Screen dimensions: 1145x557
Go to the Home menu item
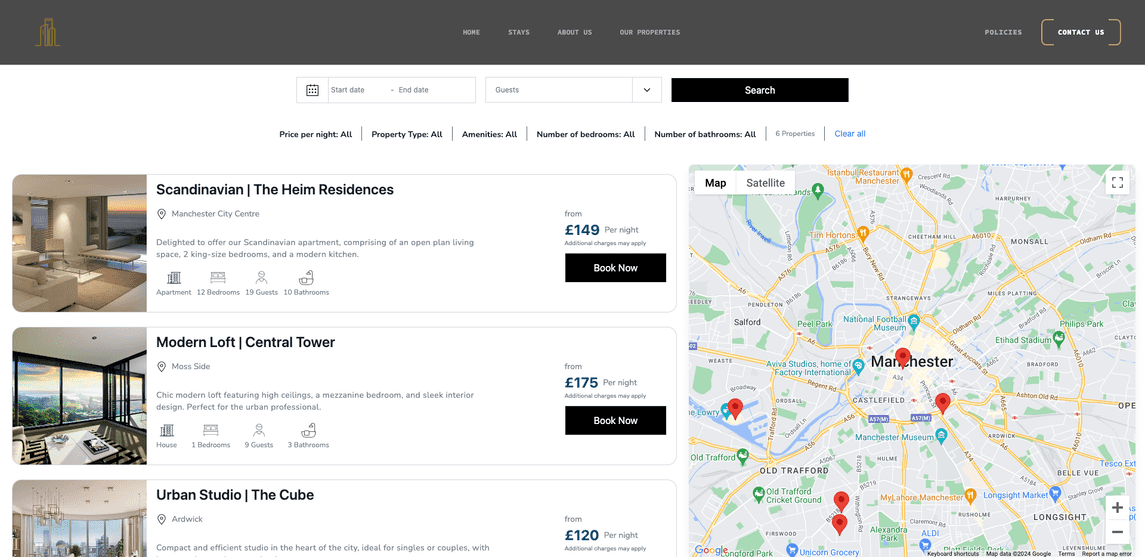[472, 32]
